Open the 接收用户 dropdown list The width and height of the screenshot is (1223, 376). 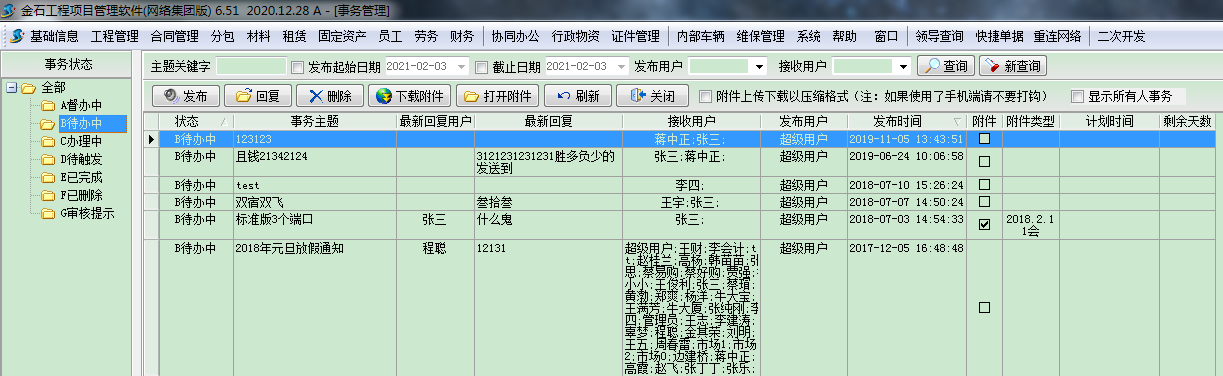(903, 67)
